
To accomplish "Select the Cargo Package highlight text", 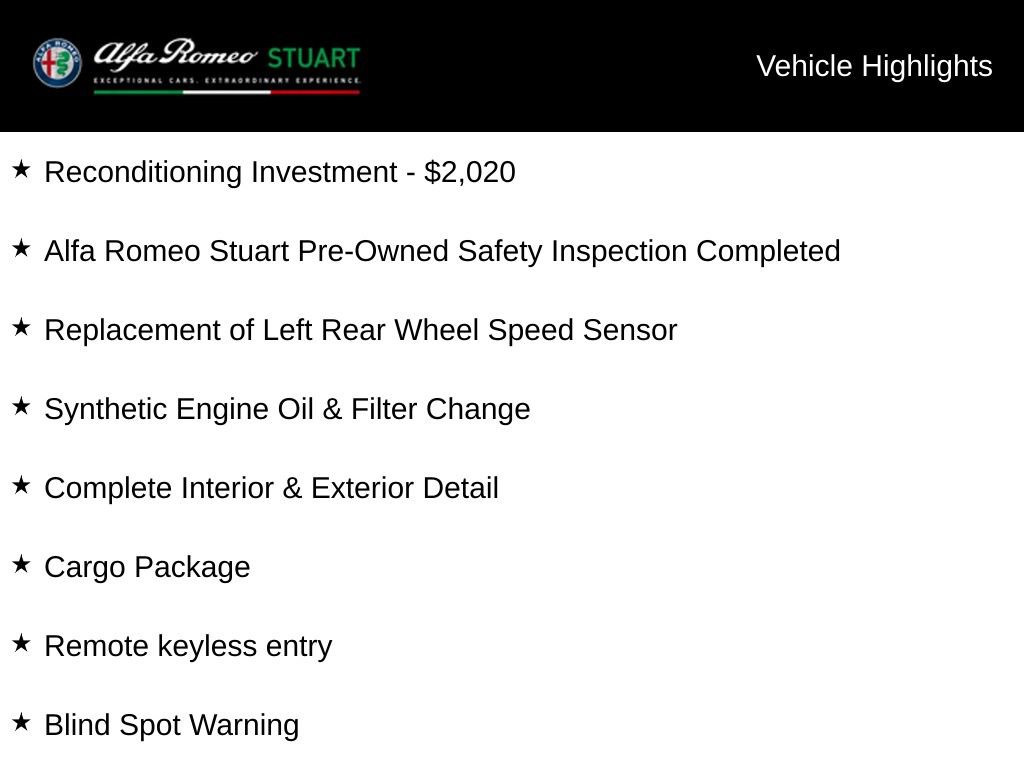I will [147, 568].
